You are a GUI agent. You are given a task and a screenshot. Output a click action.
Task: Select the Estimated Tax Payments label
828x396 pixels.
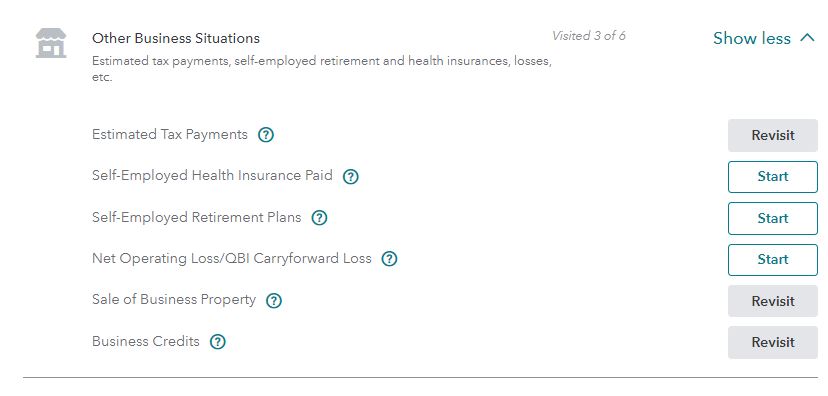pyautogui.click(x=170, y=135)
